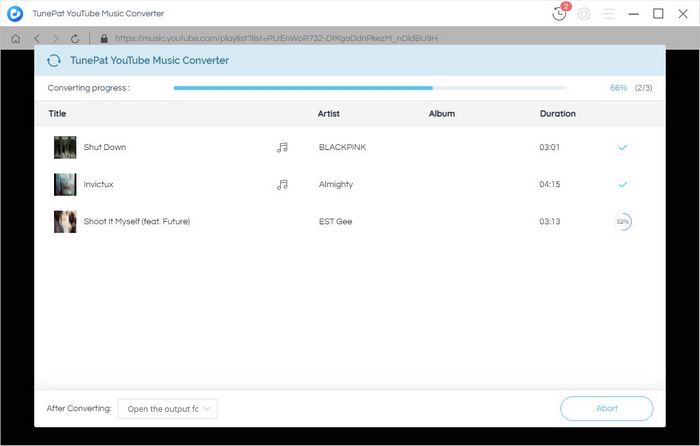Maximize the TunePat window
700x446 pixels.
(x=658, y=14)
